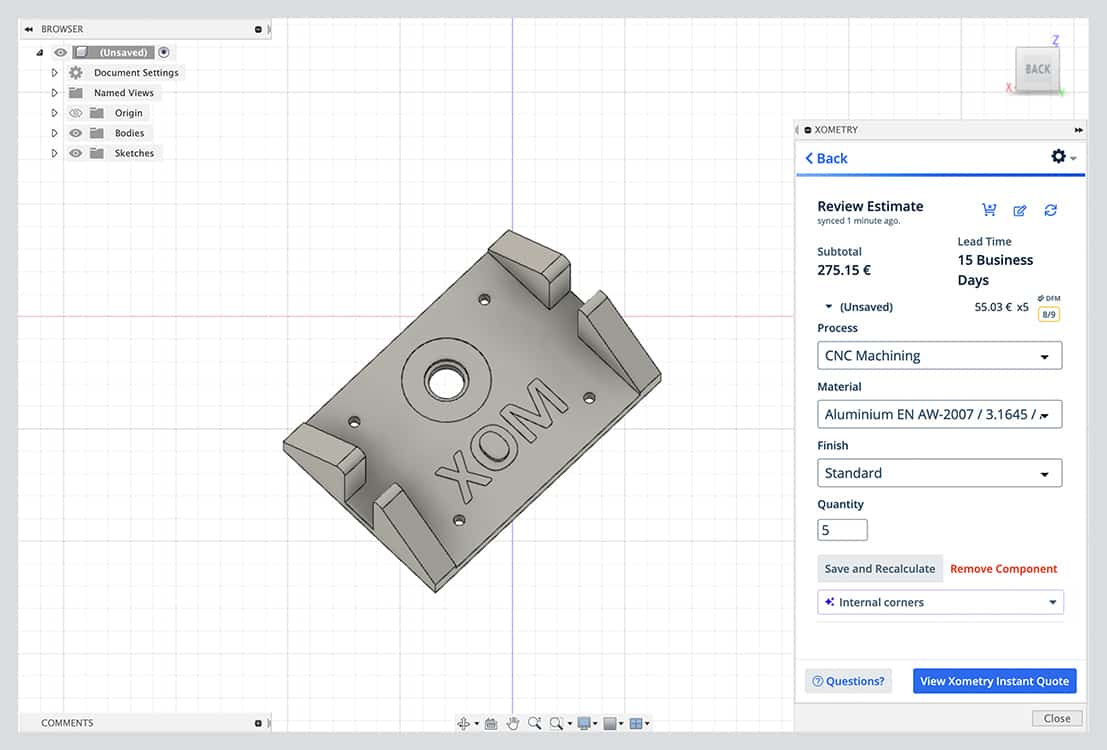Click View Xometry Instant Quote button
Screen dimensions: 1107x750
point(994,681)
